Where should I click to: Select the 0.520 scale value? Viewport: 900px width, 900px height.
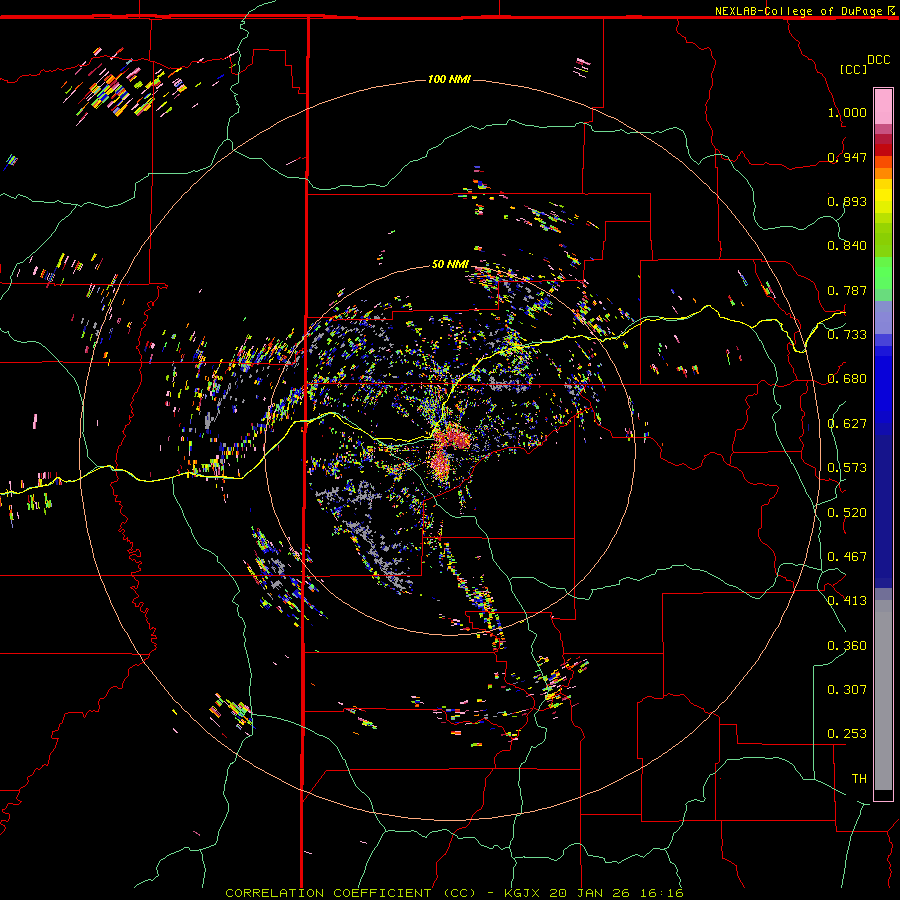847,513
